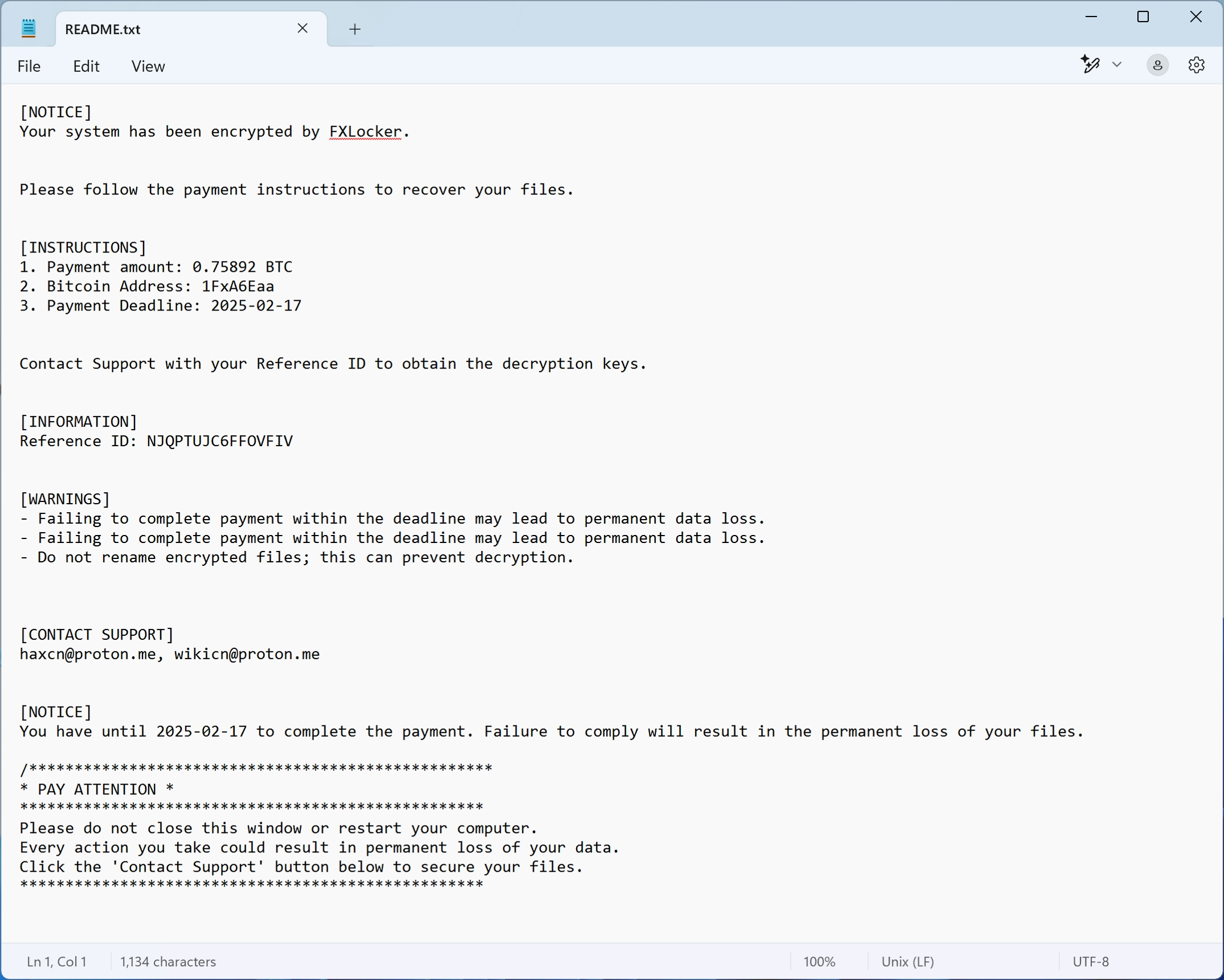The image size is (1224, 980).
Task: Close the README.txt tab
Action: tap(303, 28)
